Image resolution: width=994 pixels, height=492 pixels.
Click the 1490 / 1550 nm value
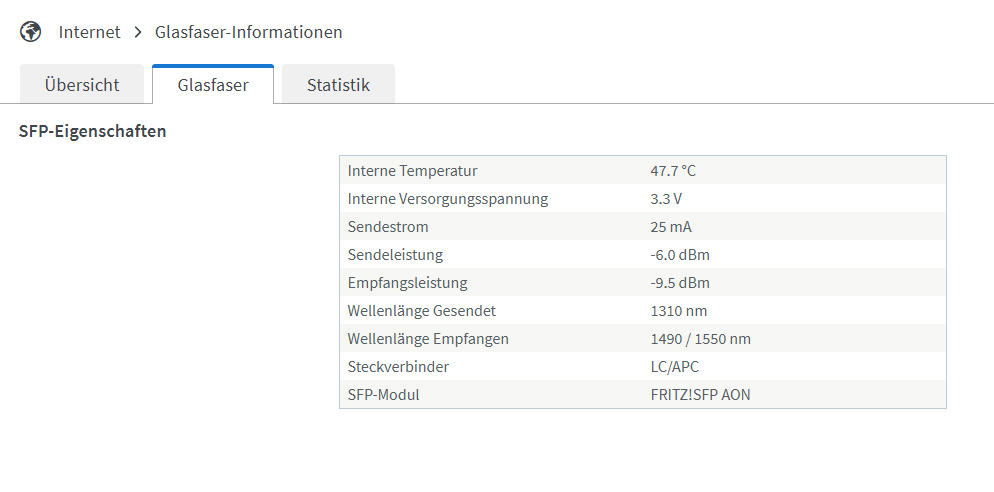(x=700, y=339)
